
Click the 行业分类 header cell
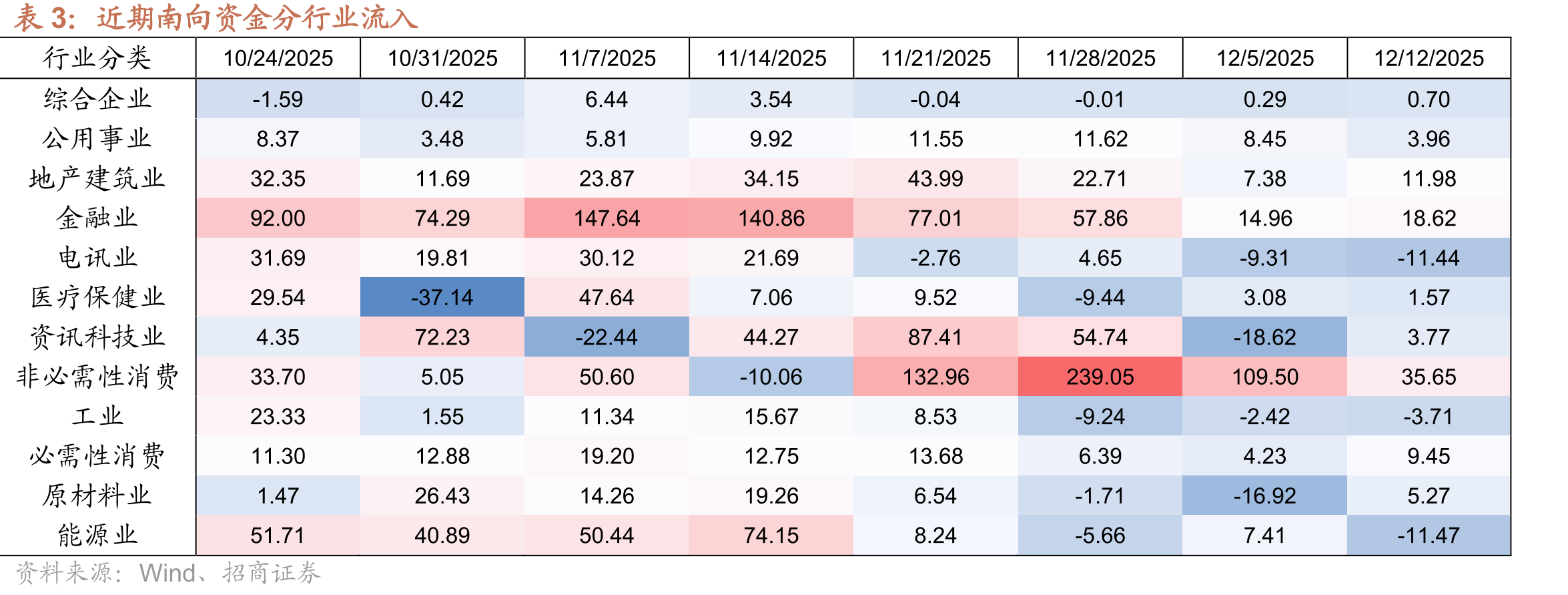[x=97, y=58]
